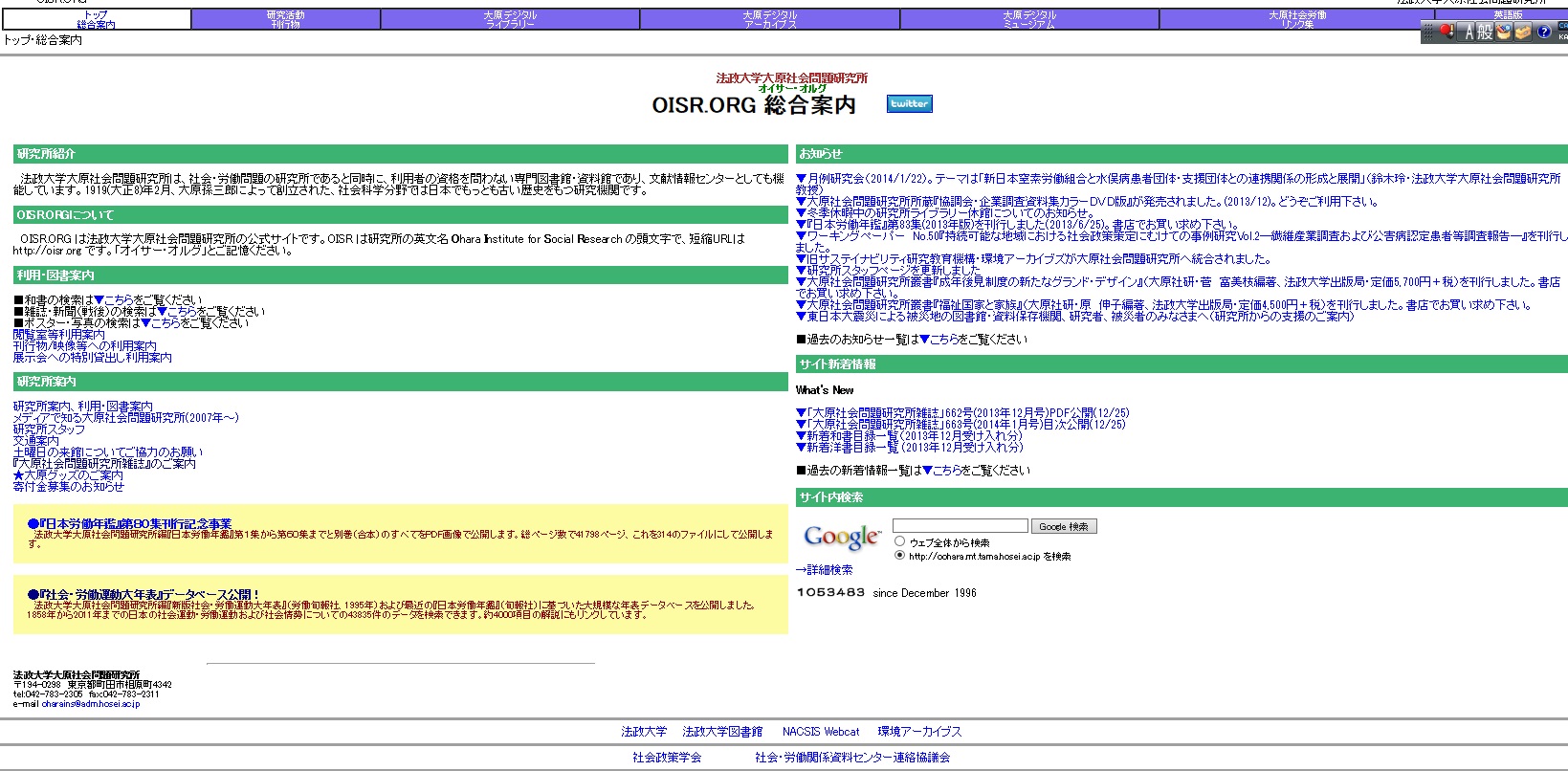Open the '『大原社会問題研究所雑誌』のご案内' link
1568x771 pixels.
pos(104,464)
